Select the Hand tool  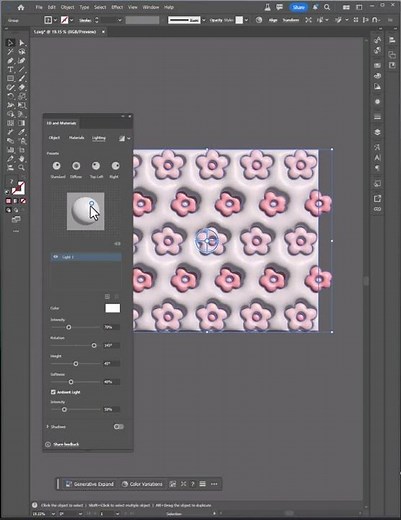pyautogui.click(x=22, y=159)
